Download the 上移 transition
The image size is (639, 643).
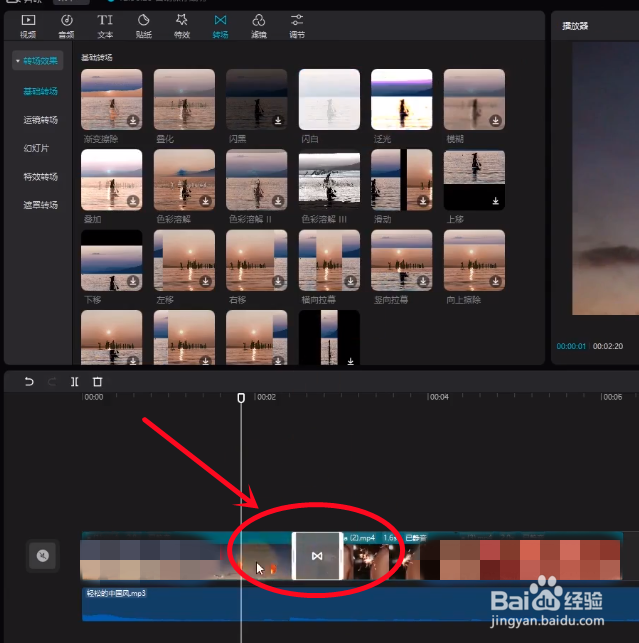tap(495, 201)
